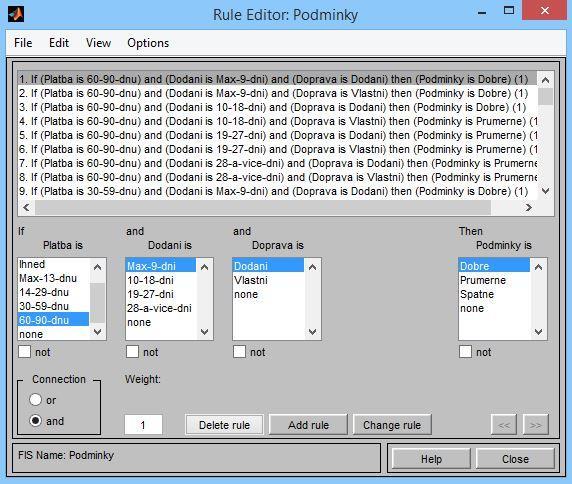Select 'none' in the Doprava list

click(268, 294)
